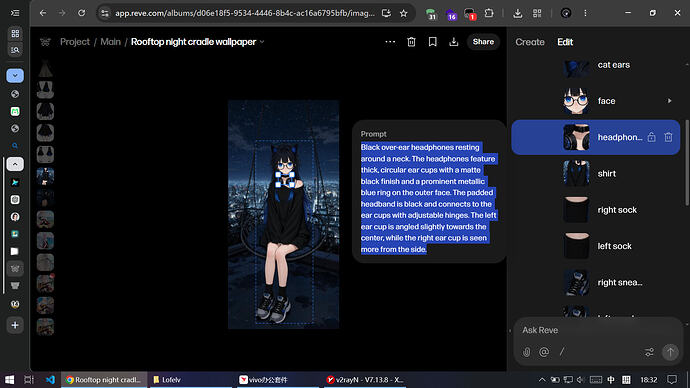
Task: Open the sidebar search-tabs icon
Action: tap(15, 50)
